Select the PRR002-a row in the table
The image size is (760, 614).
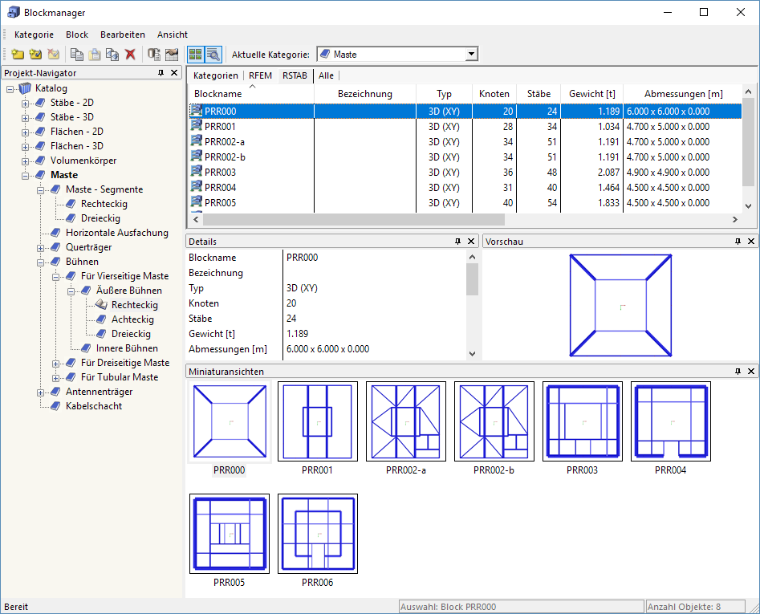pos(465,142)
